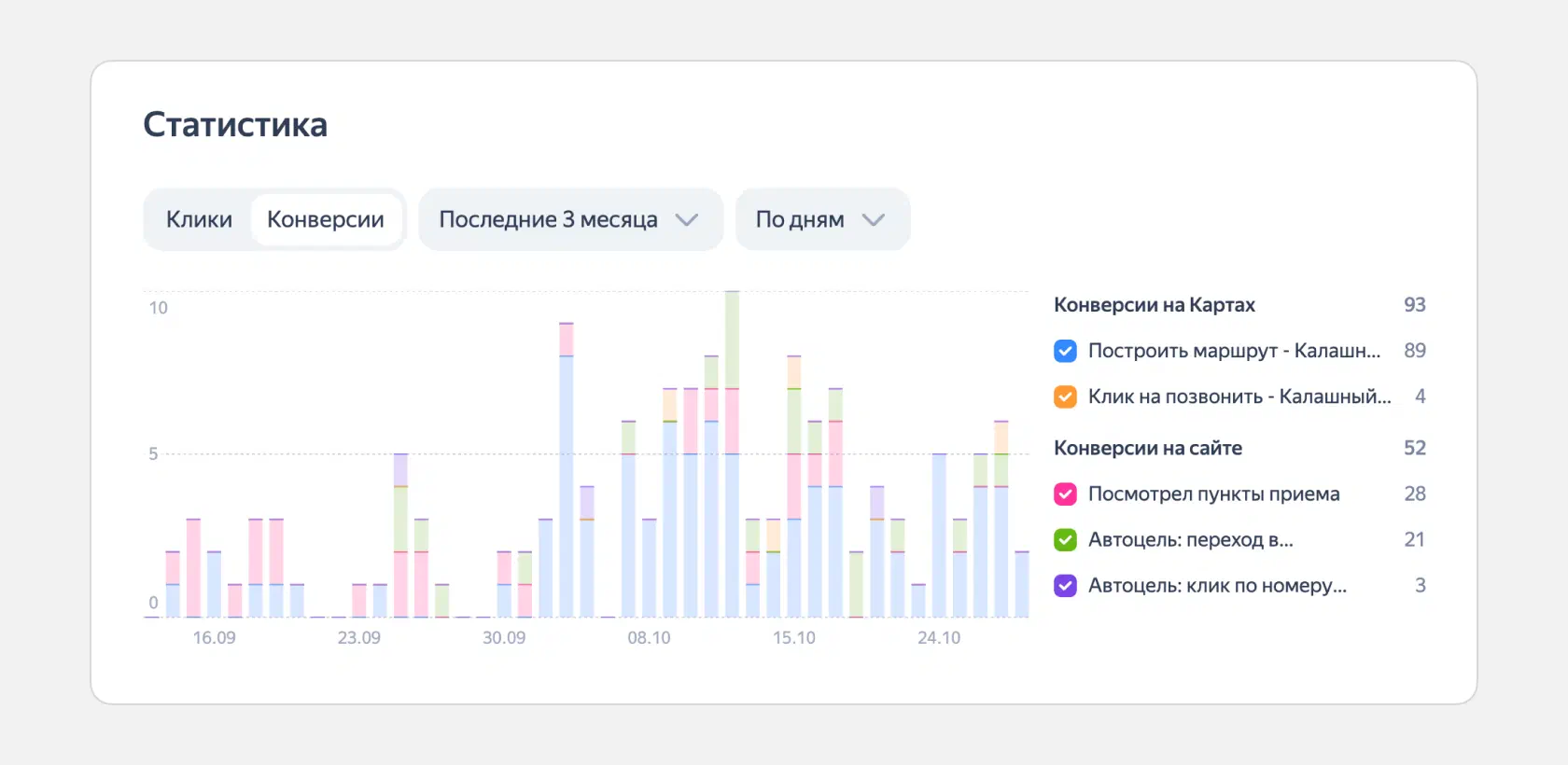The height and width of the screenshot is (765, 1568).
Task: Click the Конверсии на Картах heading
Action: point(1155,305)
